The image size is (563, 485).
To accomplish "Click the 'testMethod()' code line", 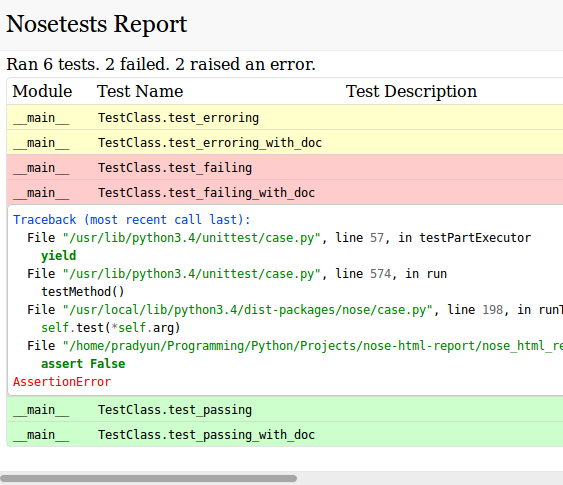I will 83,292.
